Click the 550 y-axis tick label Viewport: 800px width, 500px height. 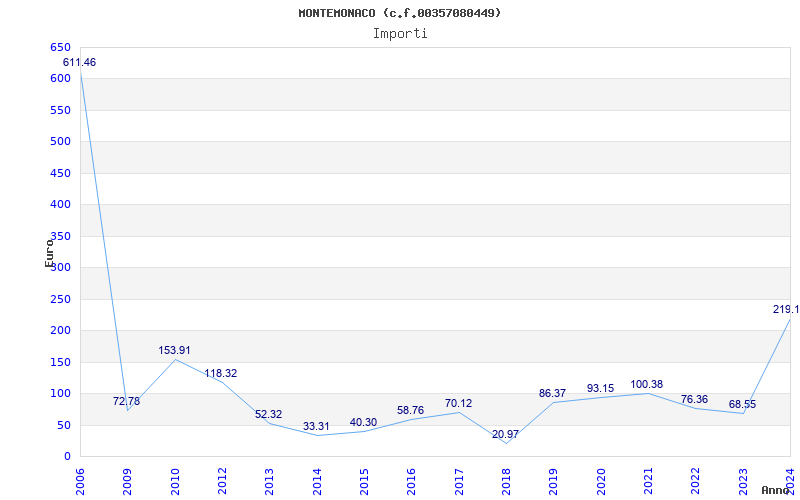coord(60,110)
